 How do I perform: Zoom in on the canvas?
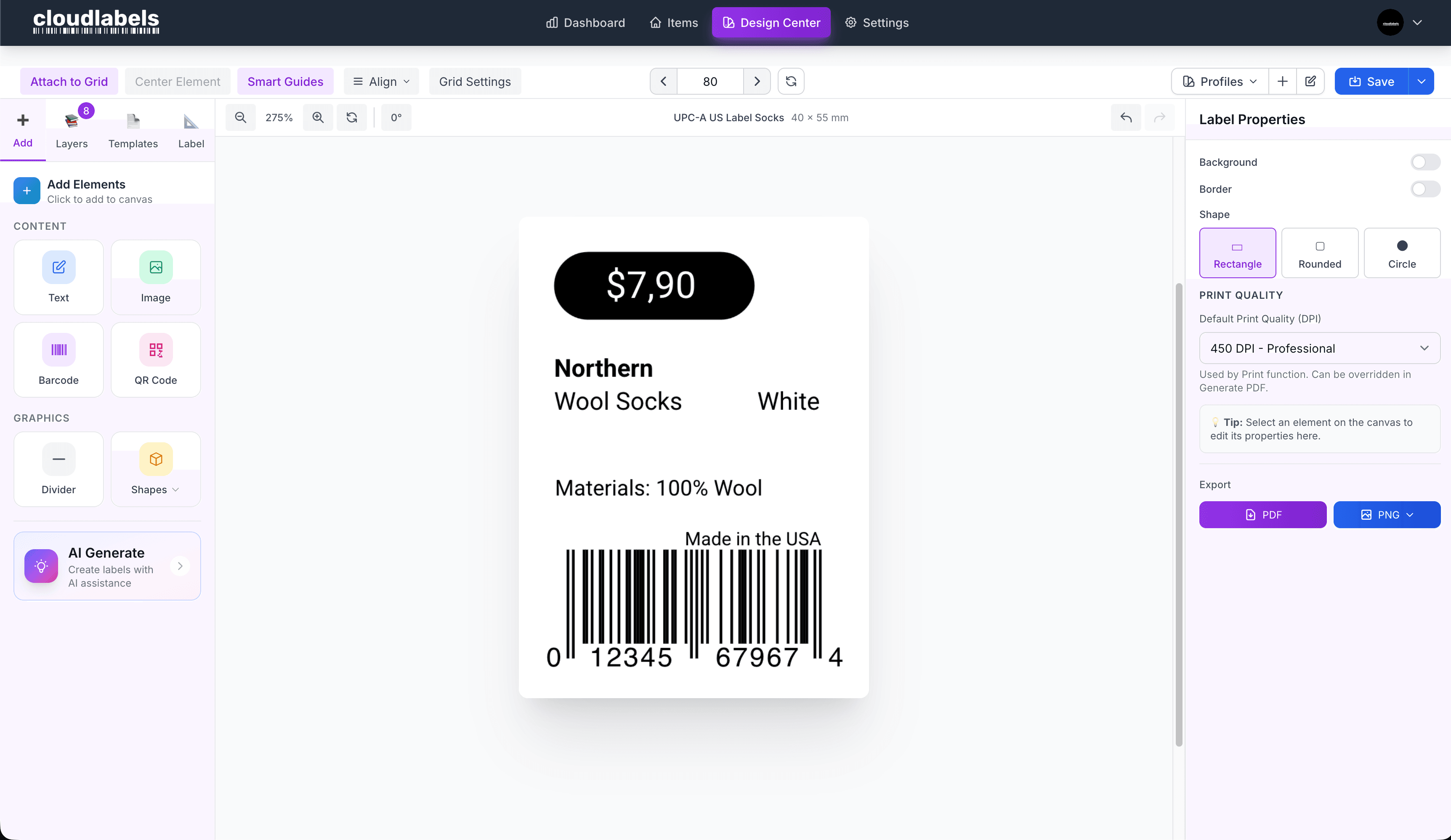(318, 117)
